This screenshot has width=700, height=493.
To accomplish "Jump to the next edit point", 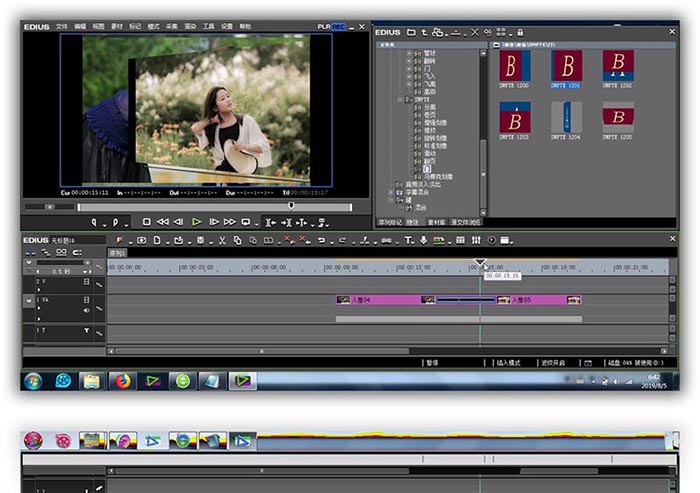I will coord(286,222).
